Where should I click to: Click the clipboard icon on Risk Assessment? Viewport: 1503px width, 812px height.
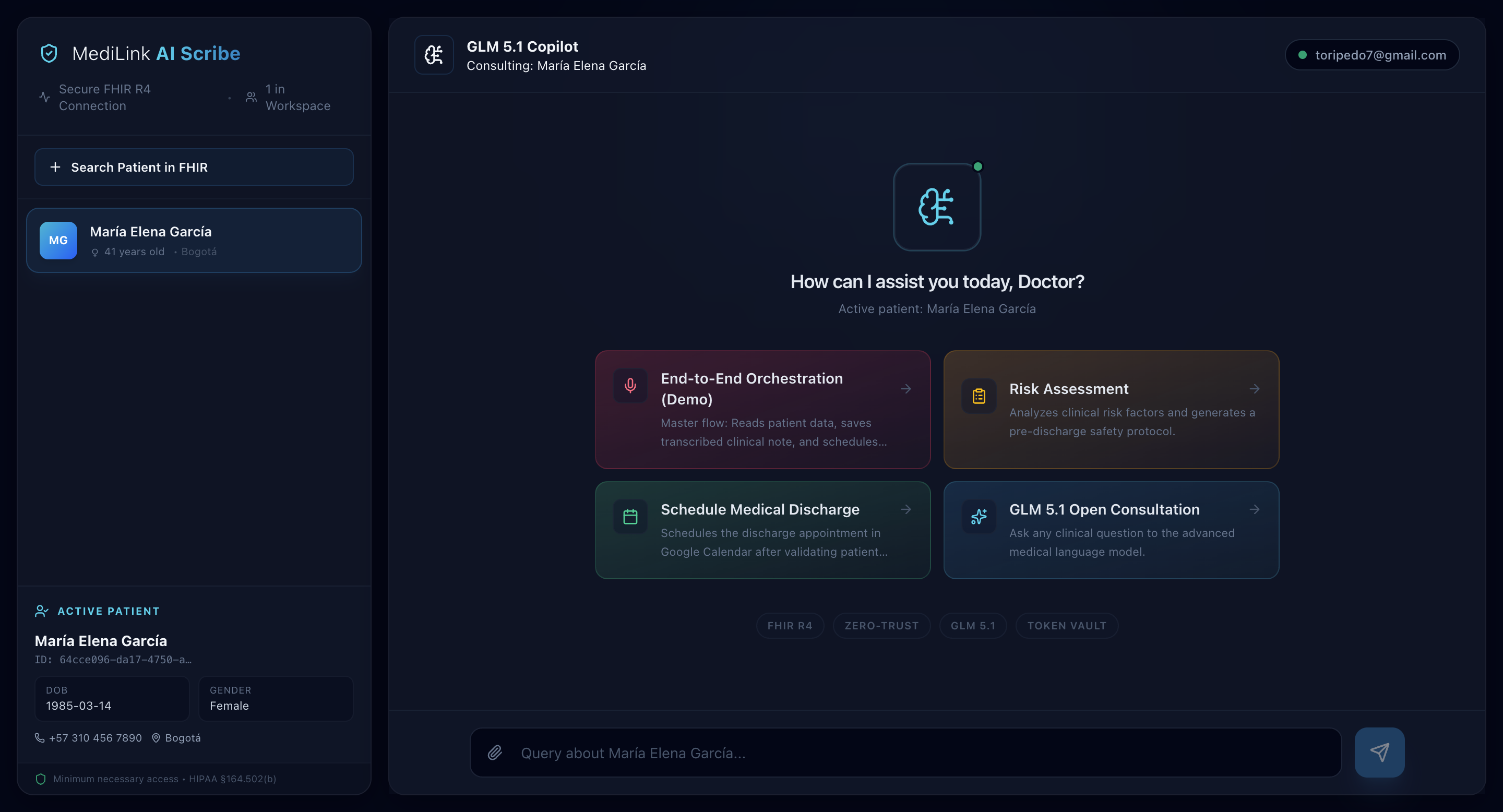tap(979, 396)
